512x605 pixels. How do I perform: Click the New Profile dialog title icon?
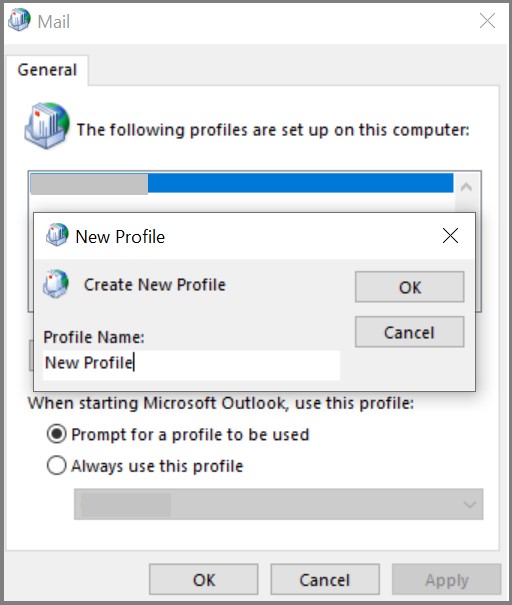pyautogui.click(x=57, y=235)
